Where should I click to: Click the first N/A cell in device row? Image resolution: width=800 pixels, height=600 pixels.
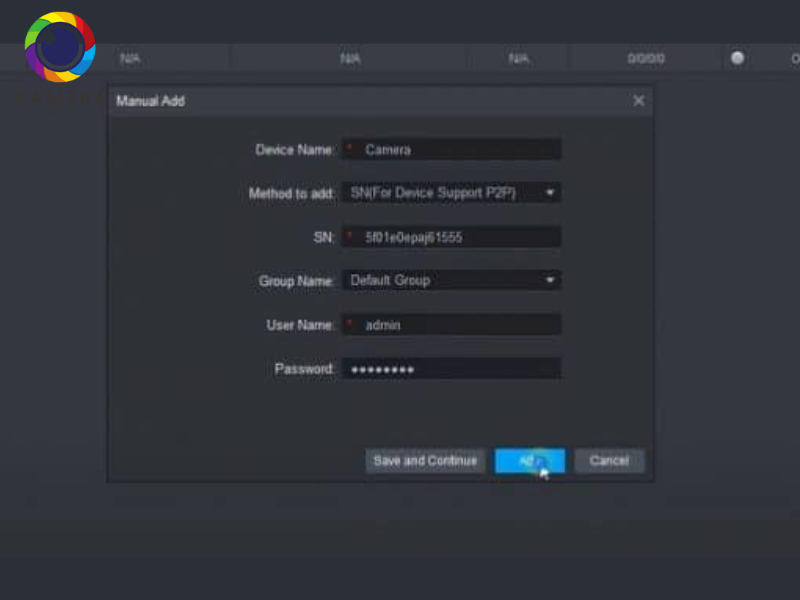tap(130, 59)
